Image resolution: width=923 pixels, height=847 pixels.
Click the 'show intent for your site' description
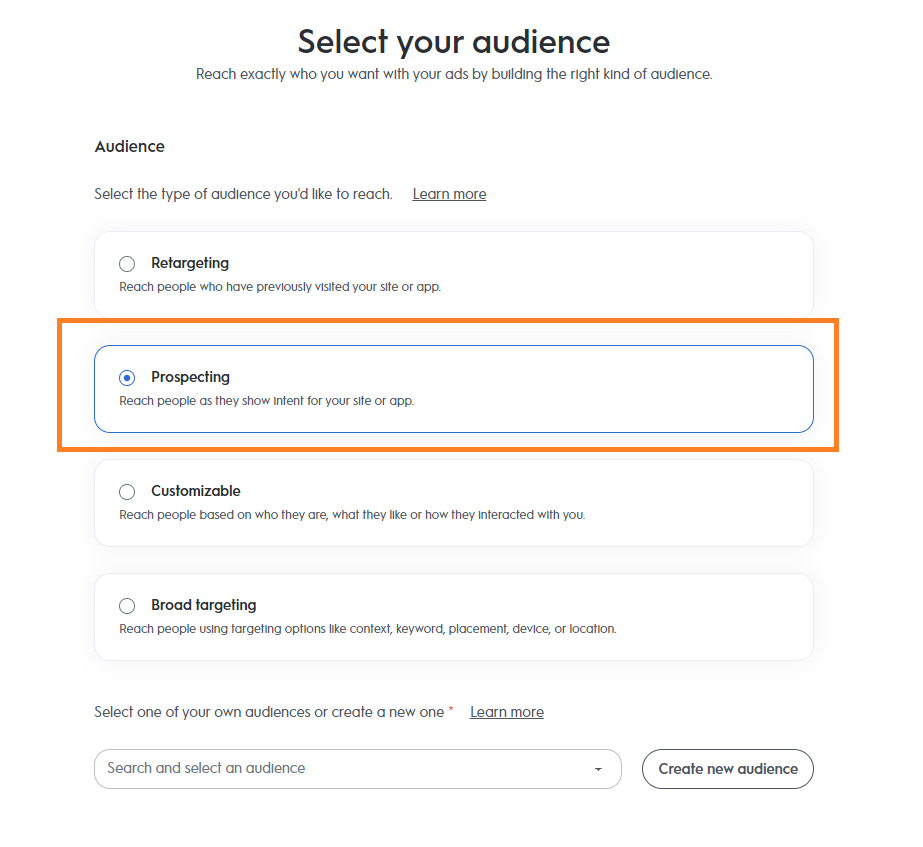266,401
